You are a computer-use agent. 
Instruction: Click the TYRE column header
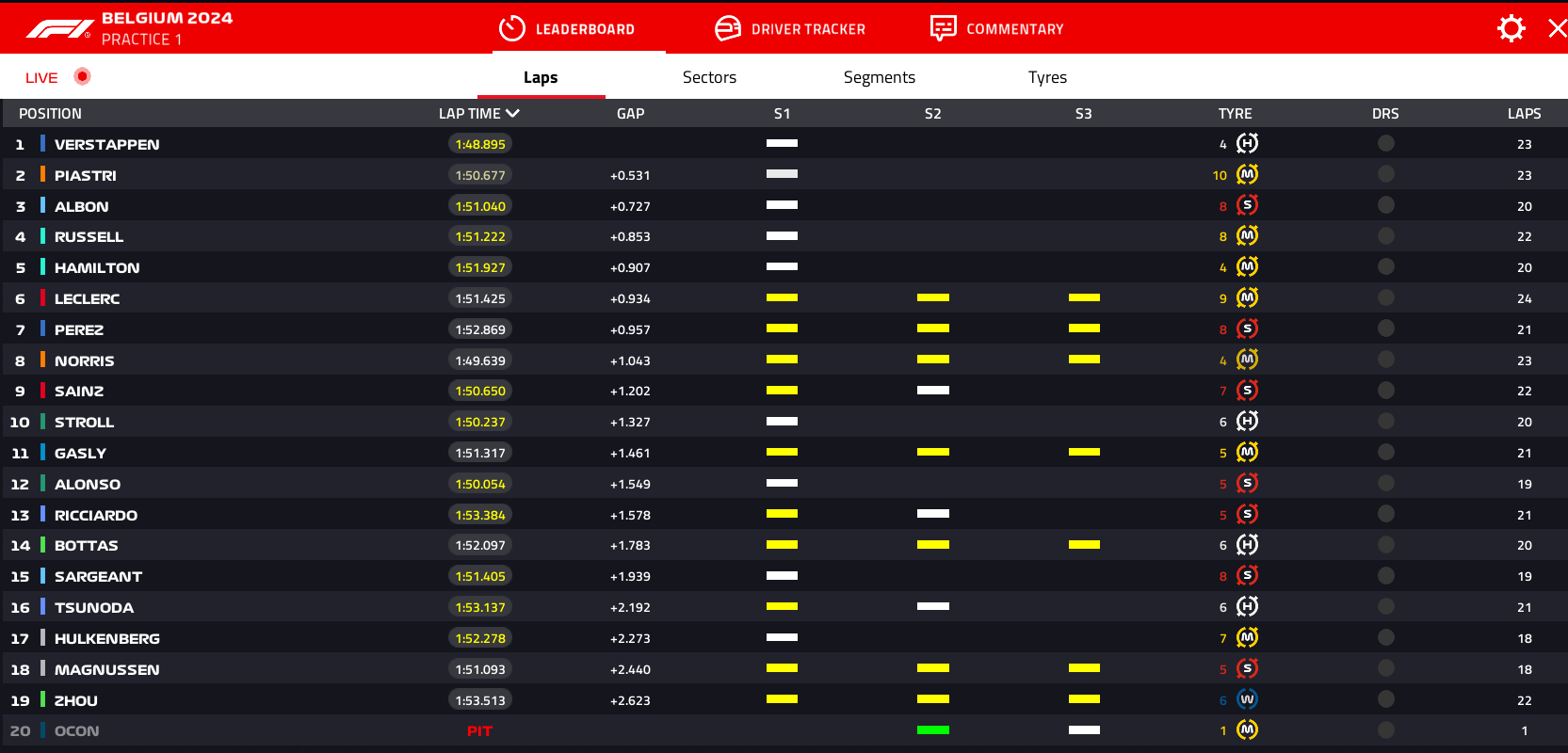pyautogui.click(x=1235, y=113)
